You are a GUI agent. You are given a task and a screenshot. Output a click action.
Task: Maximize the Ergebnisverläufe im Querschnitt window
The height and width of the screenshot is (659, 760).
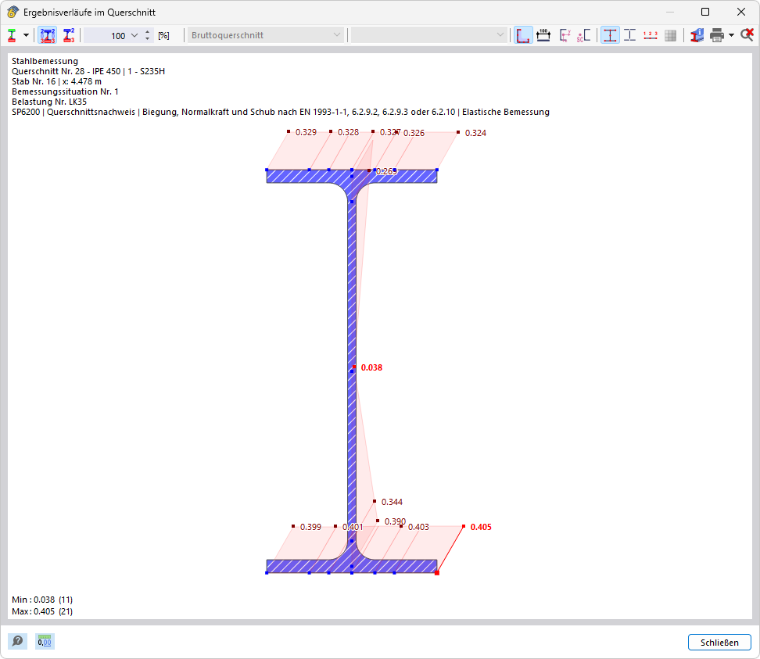[705, 12]
